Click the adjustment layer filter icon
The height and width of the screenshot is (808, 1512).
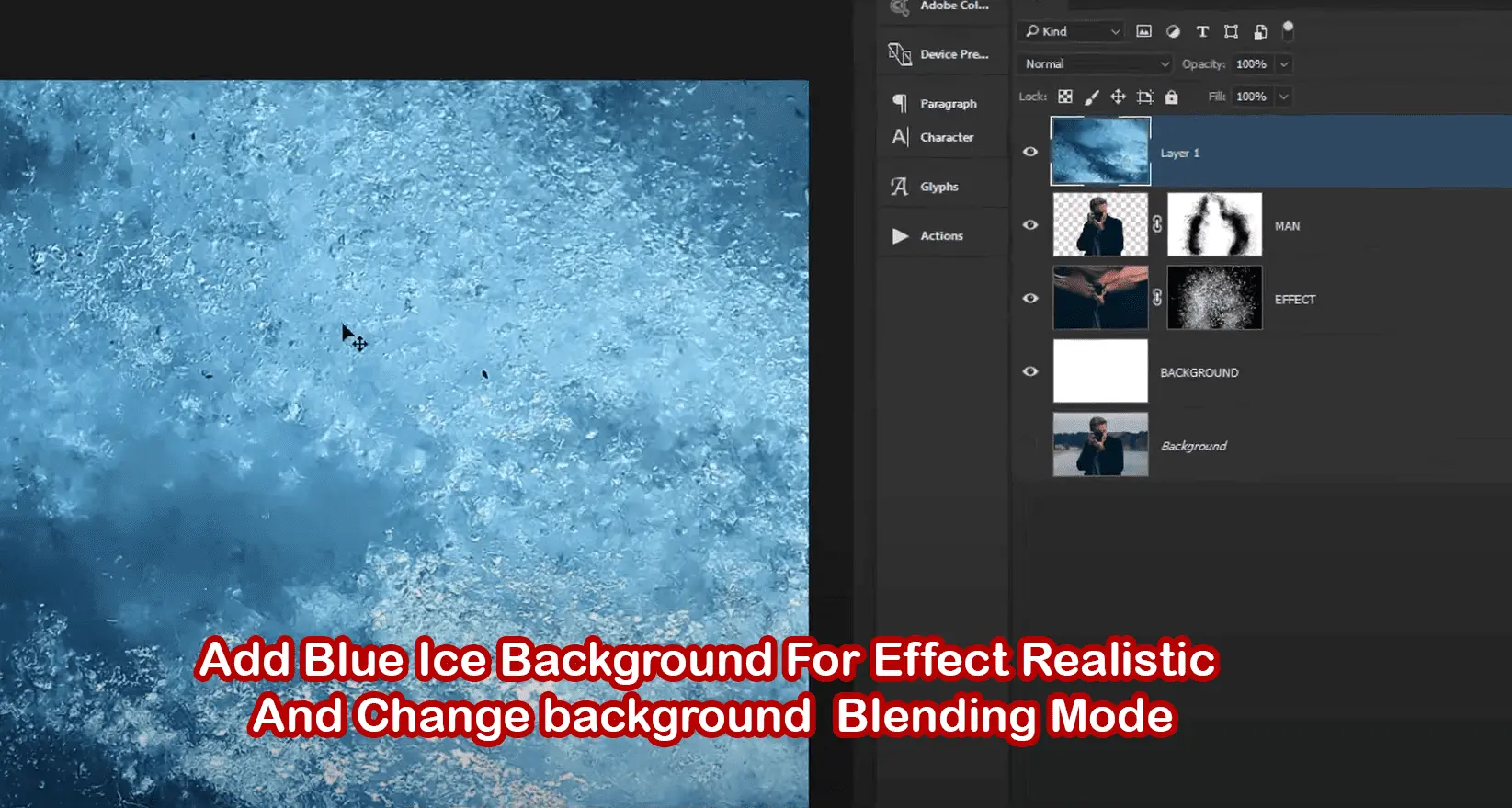click(1173, 31)
